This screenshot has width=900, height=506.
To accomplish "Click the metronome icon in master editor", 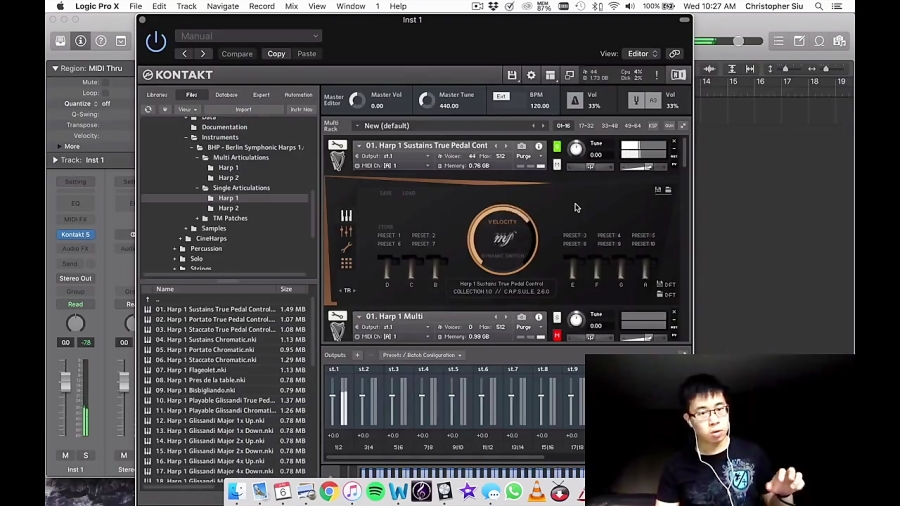I will pyautogui.click(x=574, y=100).
